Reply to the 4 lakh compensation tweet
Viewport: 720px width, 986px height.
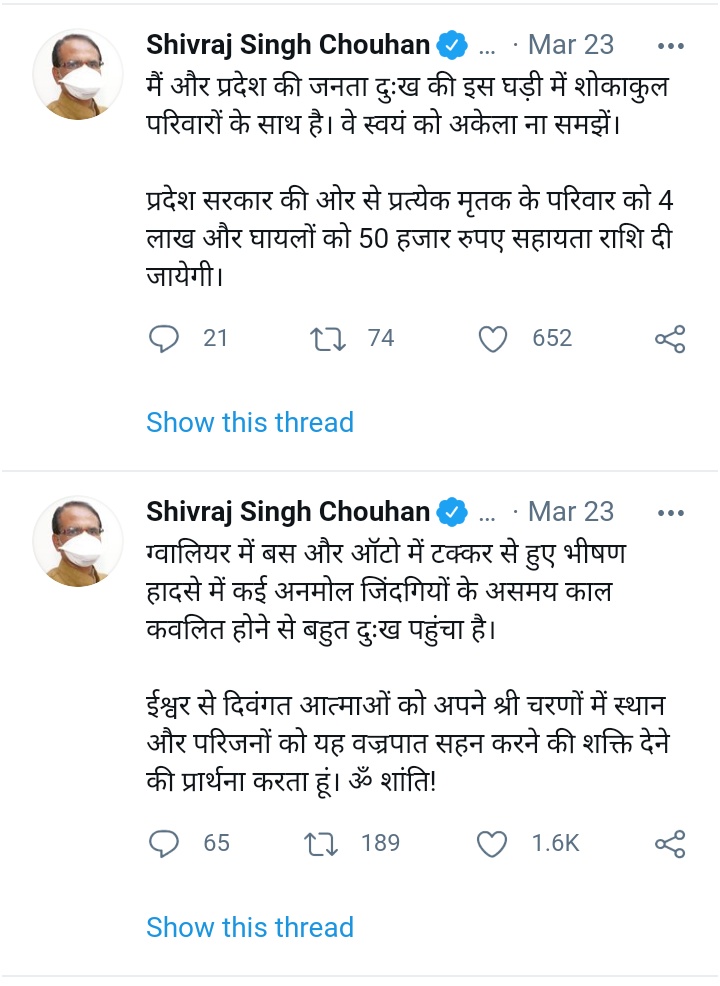click(x=163, y=339)
